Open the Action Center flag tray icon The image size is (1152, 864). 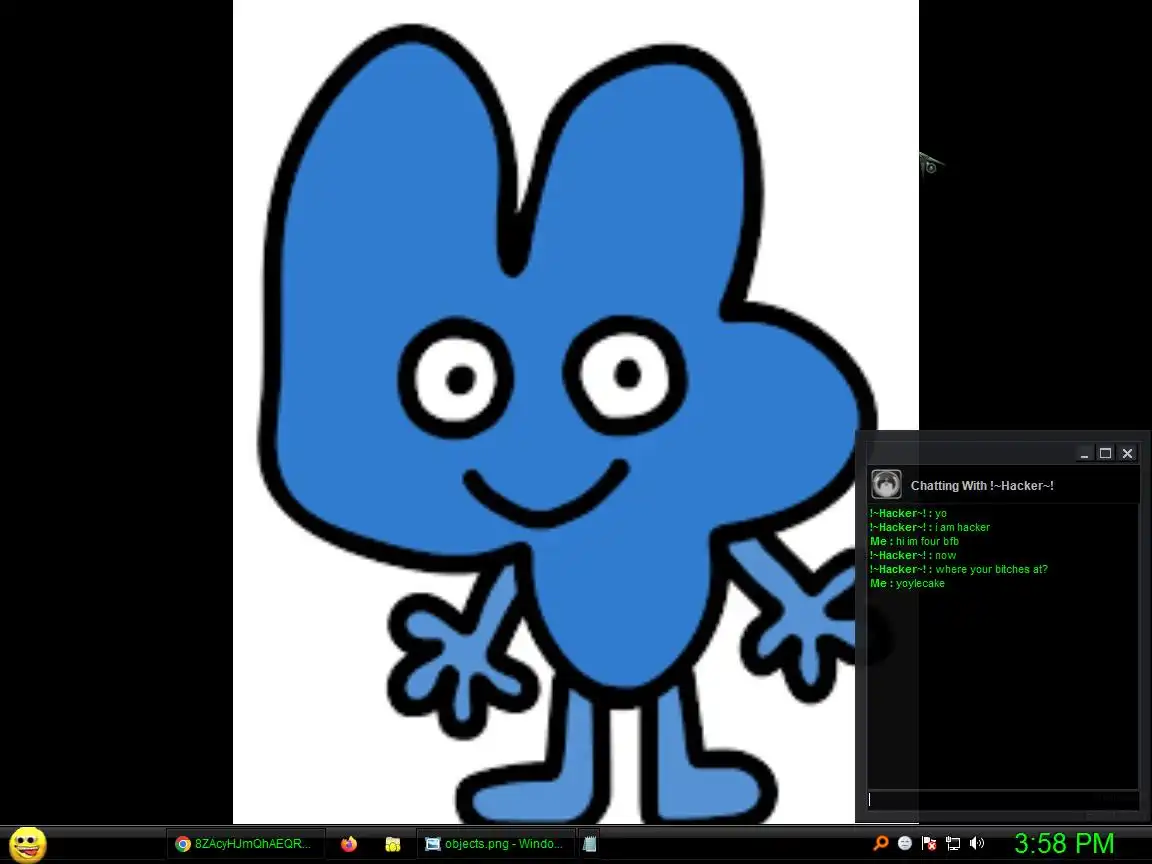(x=929, y=843)
